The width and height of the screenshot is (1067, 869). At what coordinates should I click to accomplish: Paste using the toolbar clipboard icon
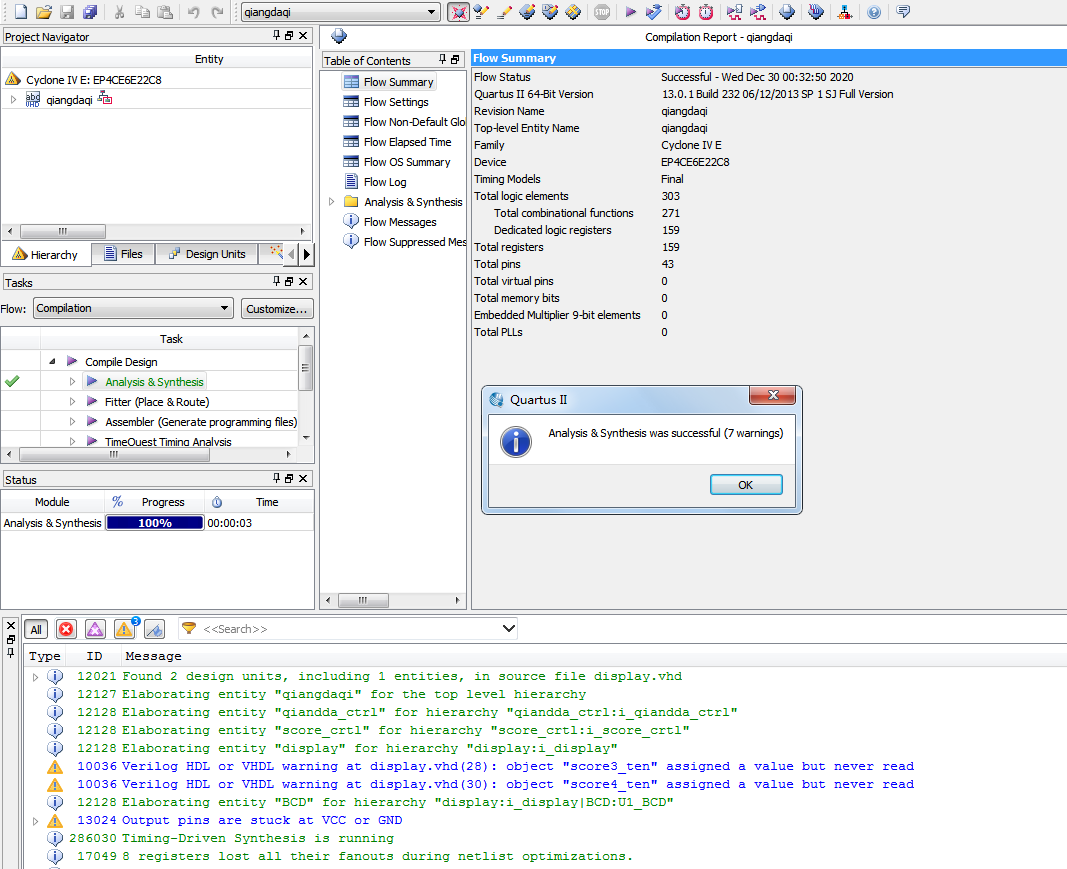164,12
